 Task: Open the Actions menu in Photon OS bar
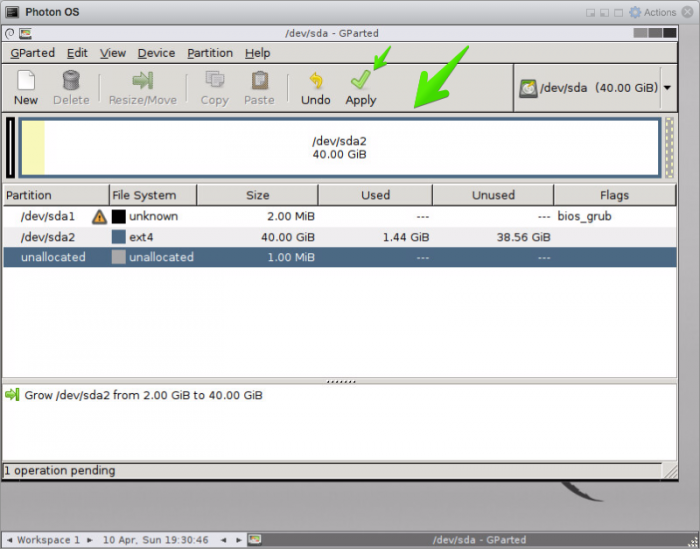[659, 12]
